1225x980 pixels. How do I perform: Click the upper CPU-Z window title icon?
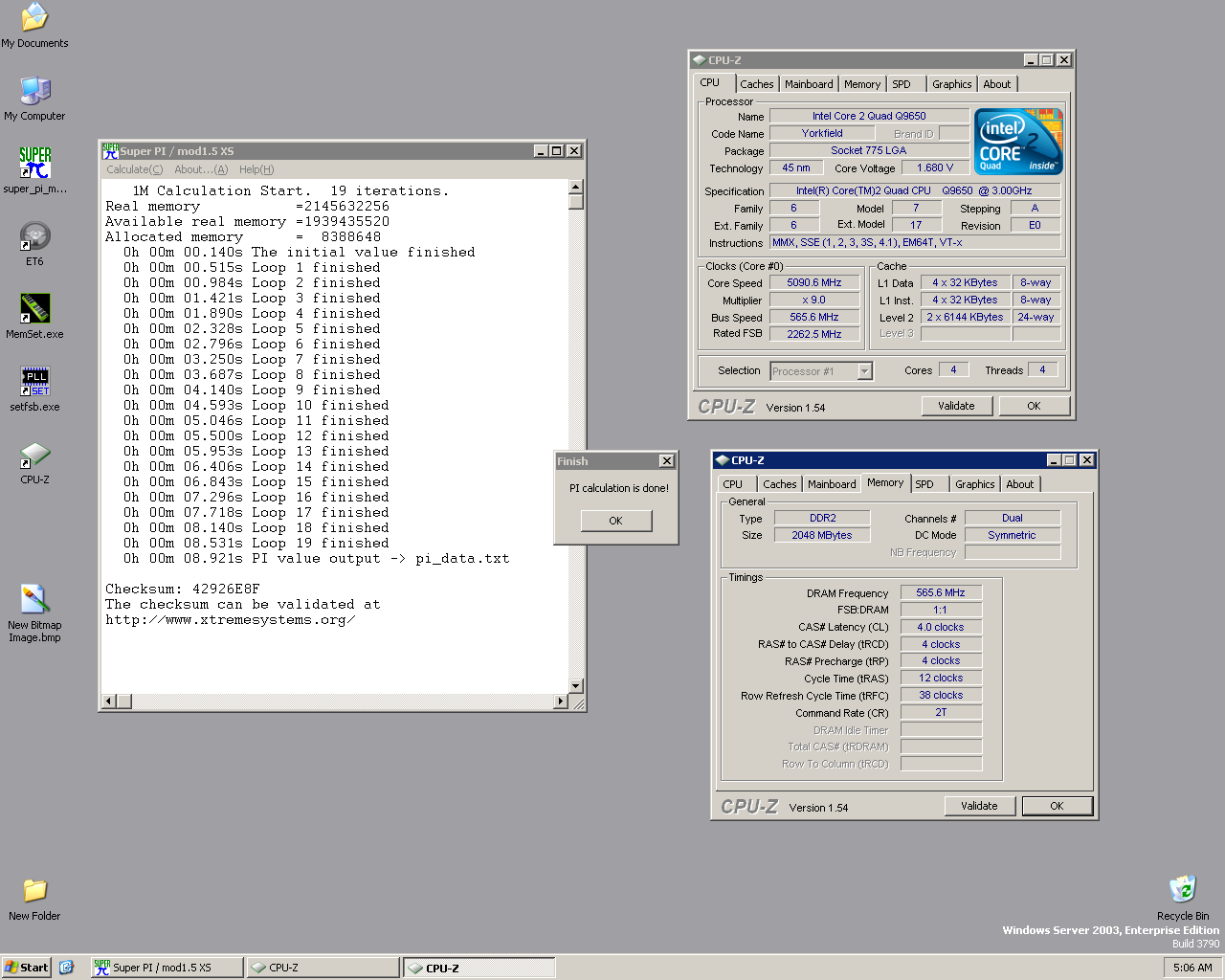point(700,60)
